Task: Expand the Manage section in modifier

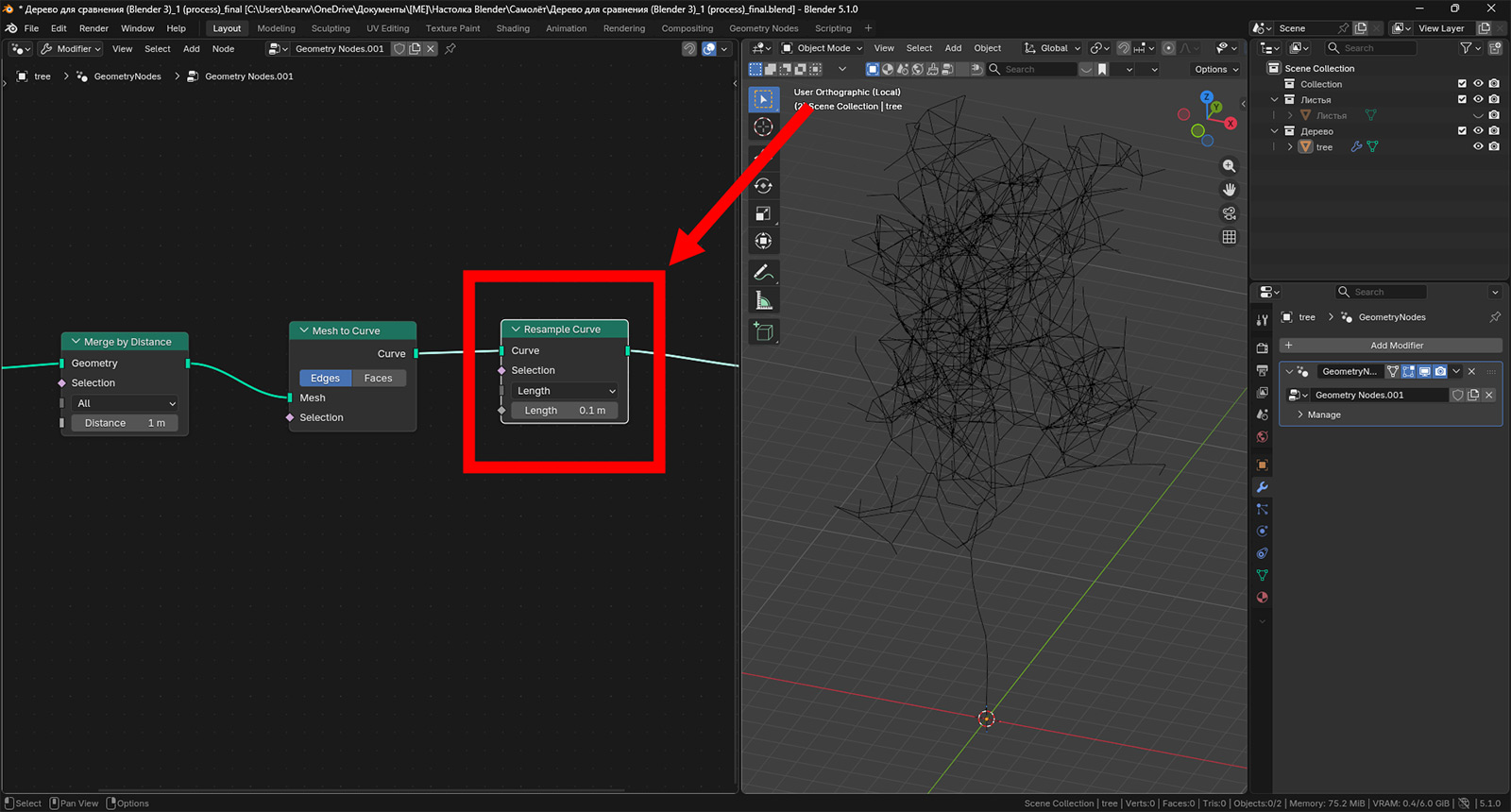Action: tap(1323, 414)
